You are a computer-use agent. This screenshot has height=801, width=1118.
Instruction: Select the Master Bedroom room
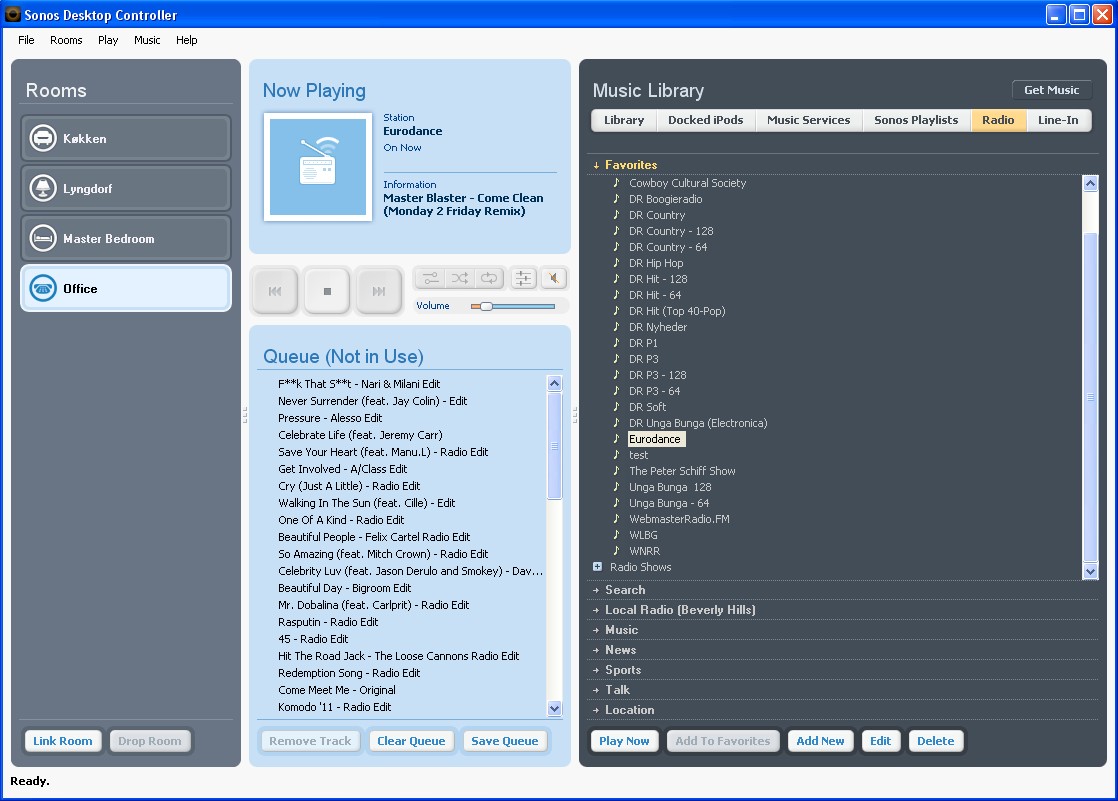tap(125, 238)
